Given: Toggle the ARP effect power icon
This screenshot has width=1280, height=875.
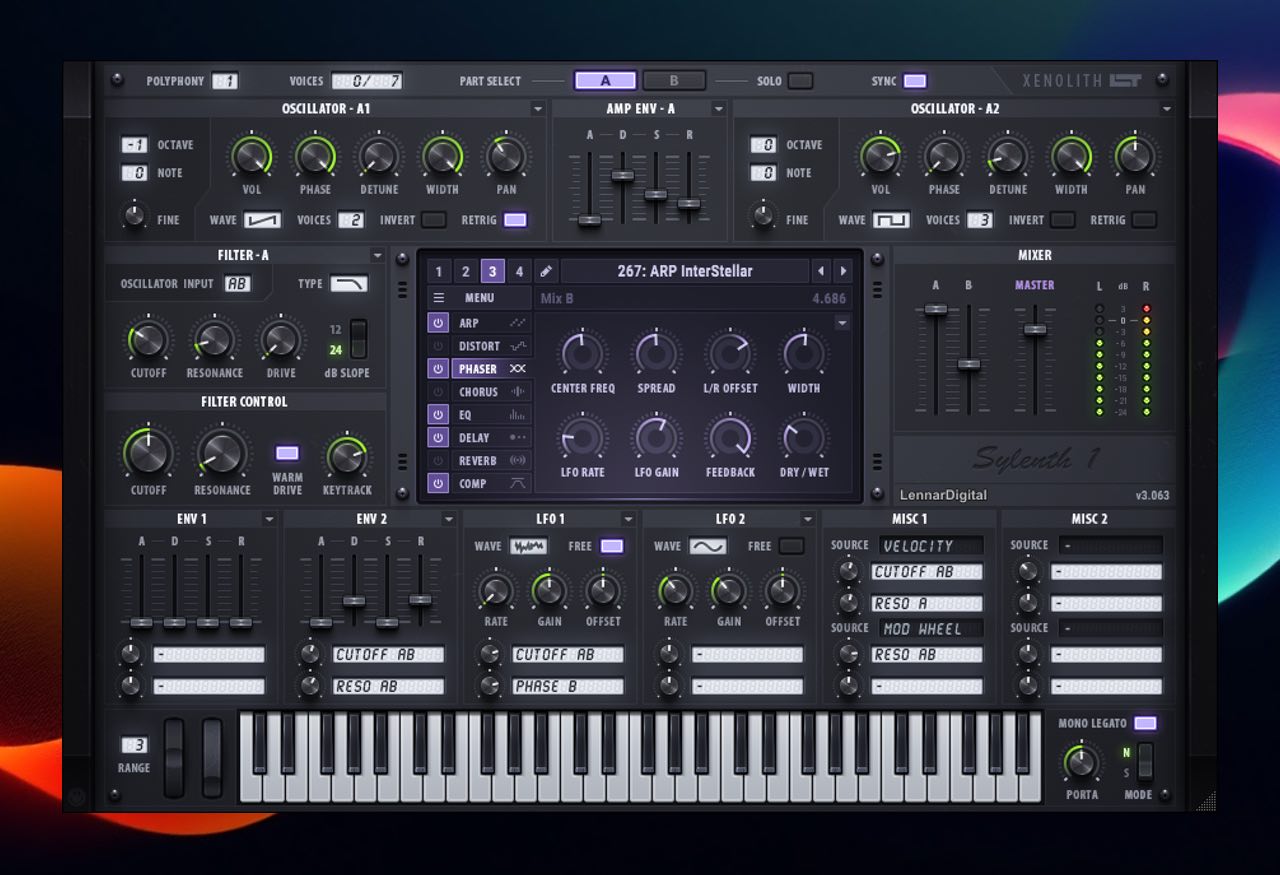Looking at the screenshot, I should tap(438, 323).
